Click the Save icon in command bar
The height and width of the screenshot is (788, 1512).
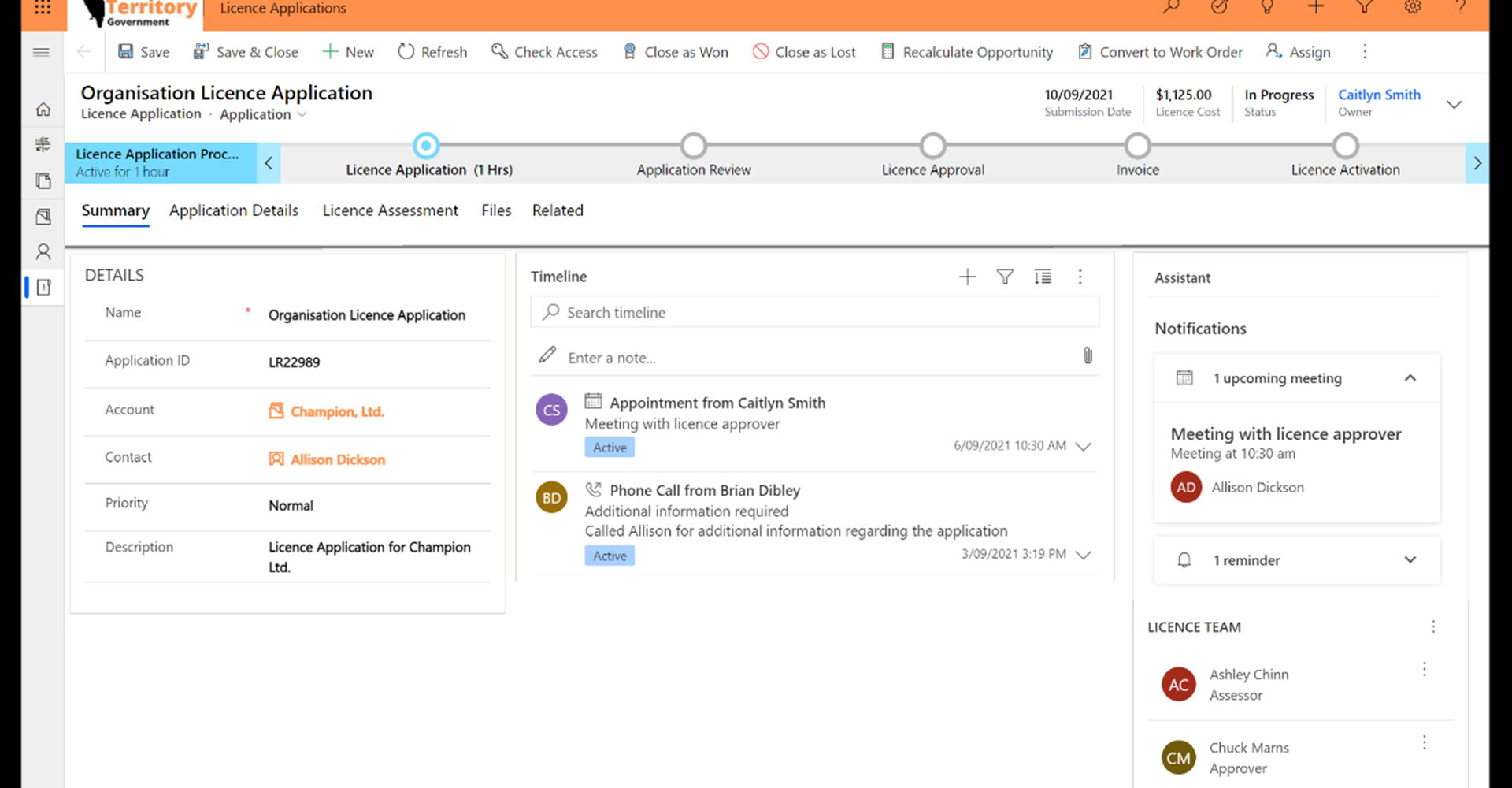tap(126, 52)
